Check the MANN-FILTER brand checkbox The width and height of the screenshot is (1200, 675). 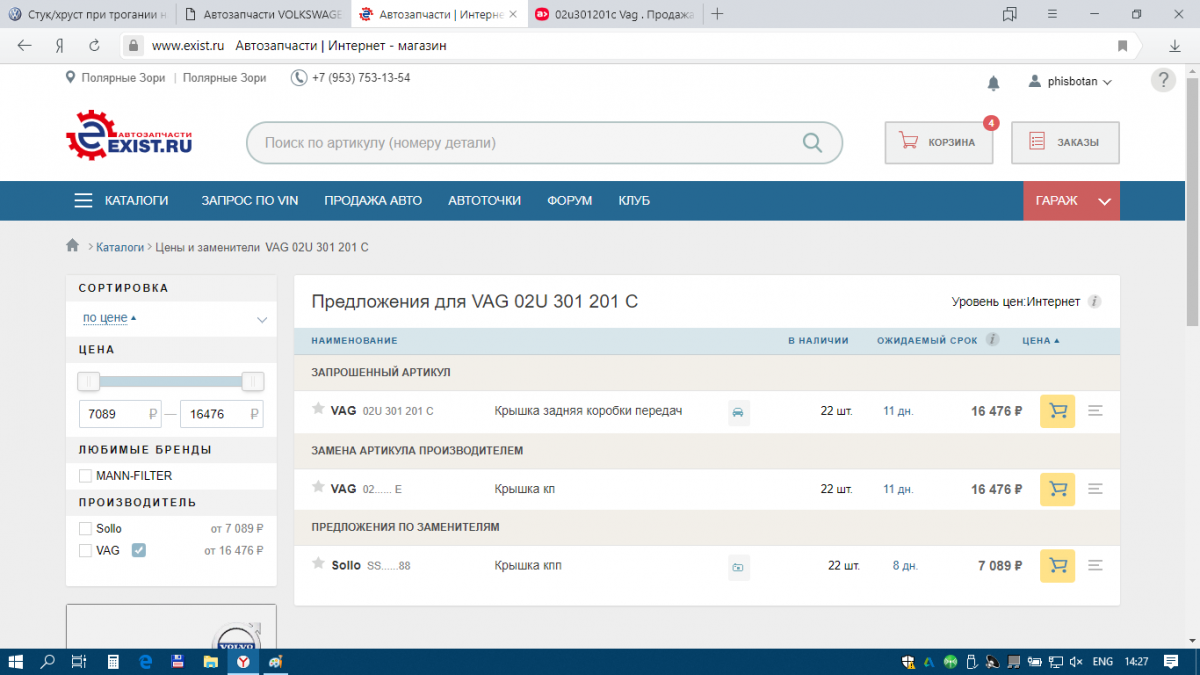85,476
